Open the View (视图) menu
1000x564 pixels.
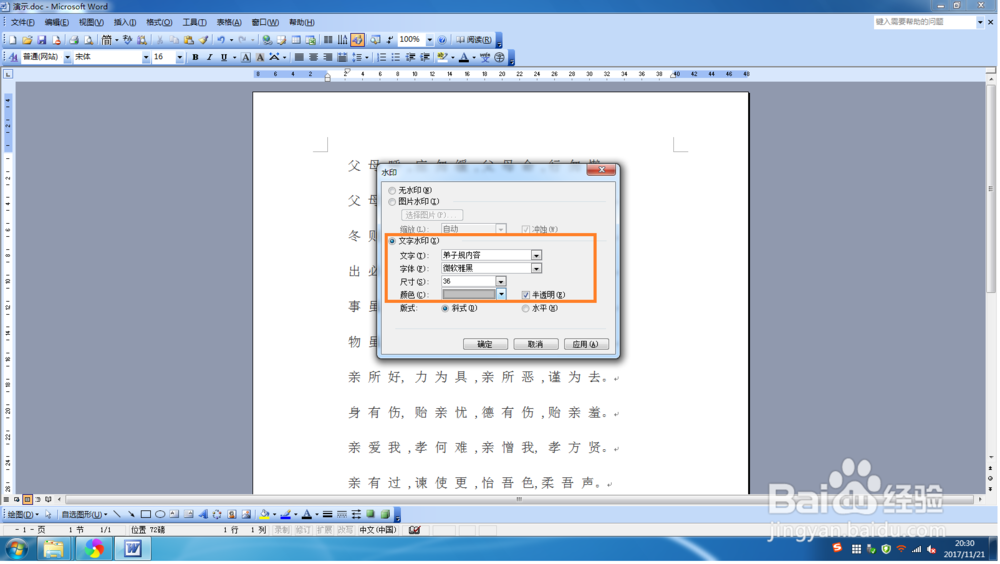pos(91,22)
